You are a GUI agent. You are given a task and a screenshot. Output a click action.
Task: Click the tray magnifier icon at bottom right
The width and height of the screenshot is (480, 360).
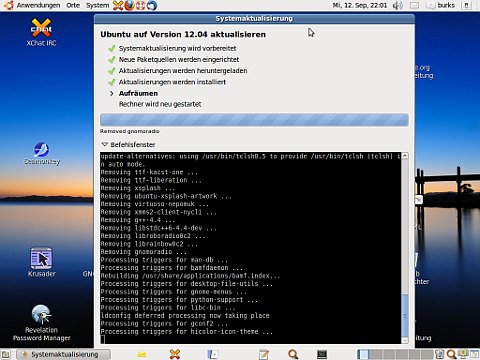coord(451,354)
